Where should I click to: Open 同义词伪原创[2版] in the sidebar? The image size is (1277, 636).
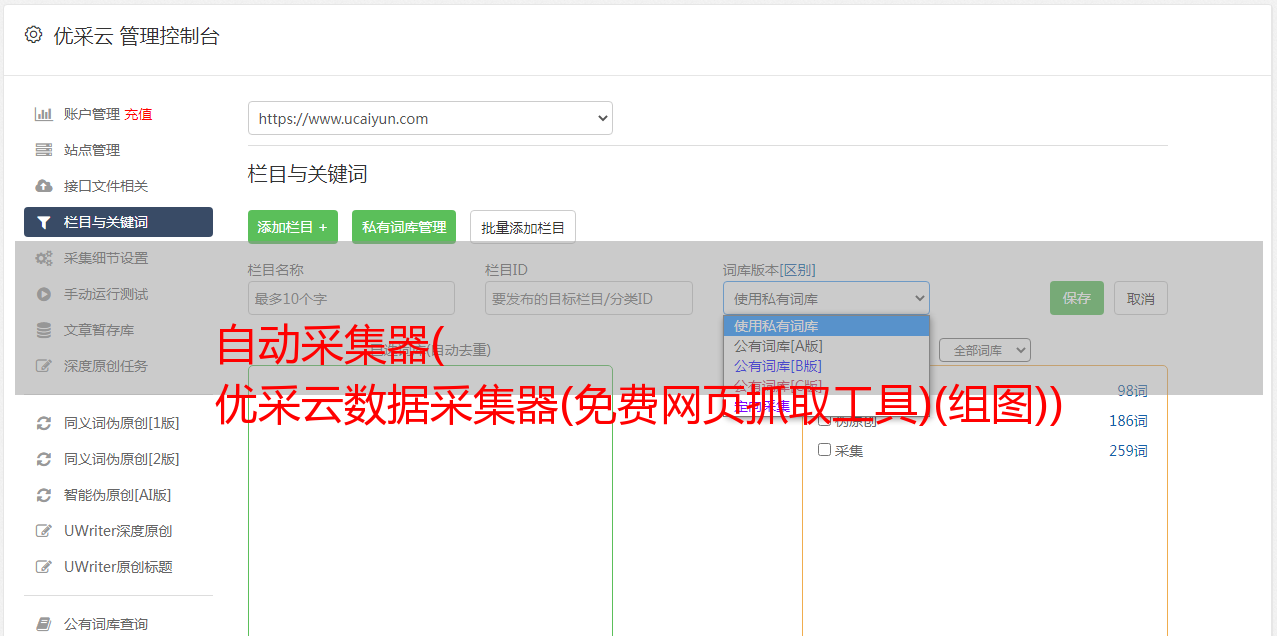[x=122, y=459]
